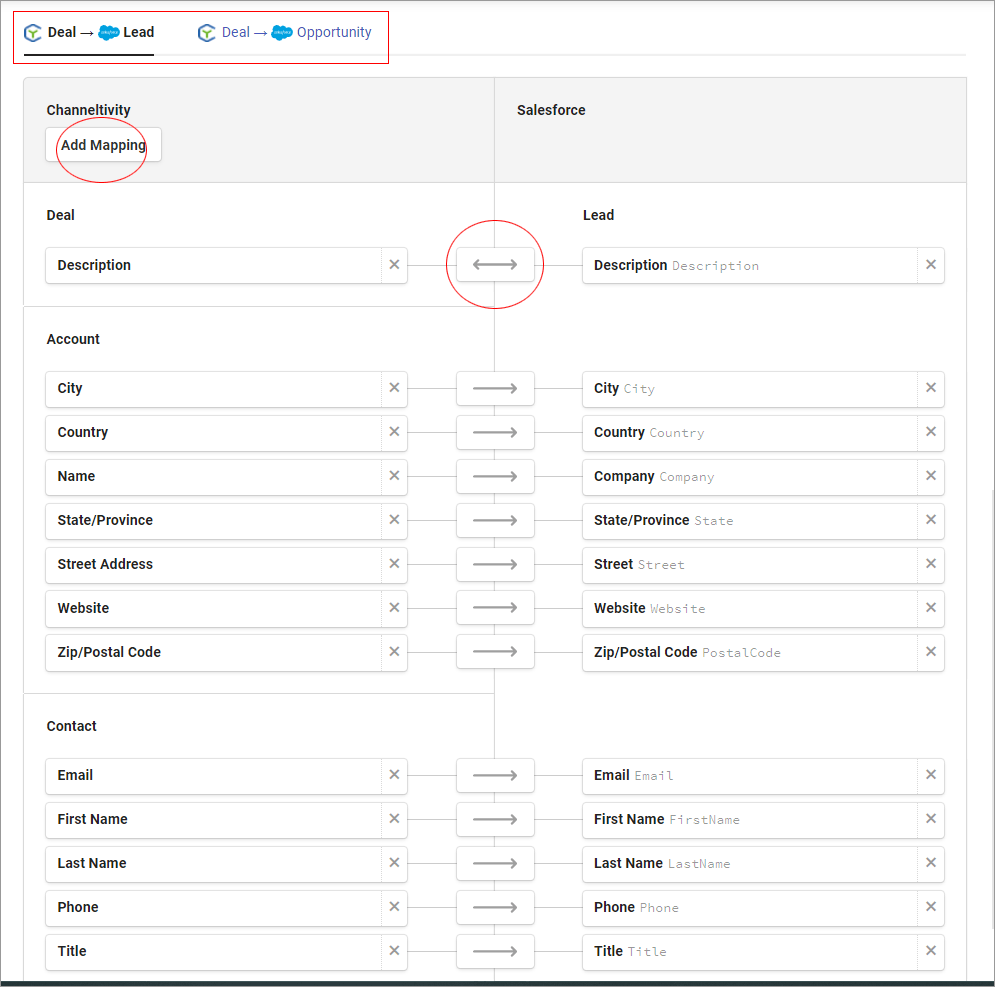
Task: Change direction arrow for Last Name mapping
Action: tap(495, 863)
